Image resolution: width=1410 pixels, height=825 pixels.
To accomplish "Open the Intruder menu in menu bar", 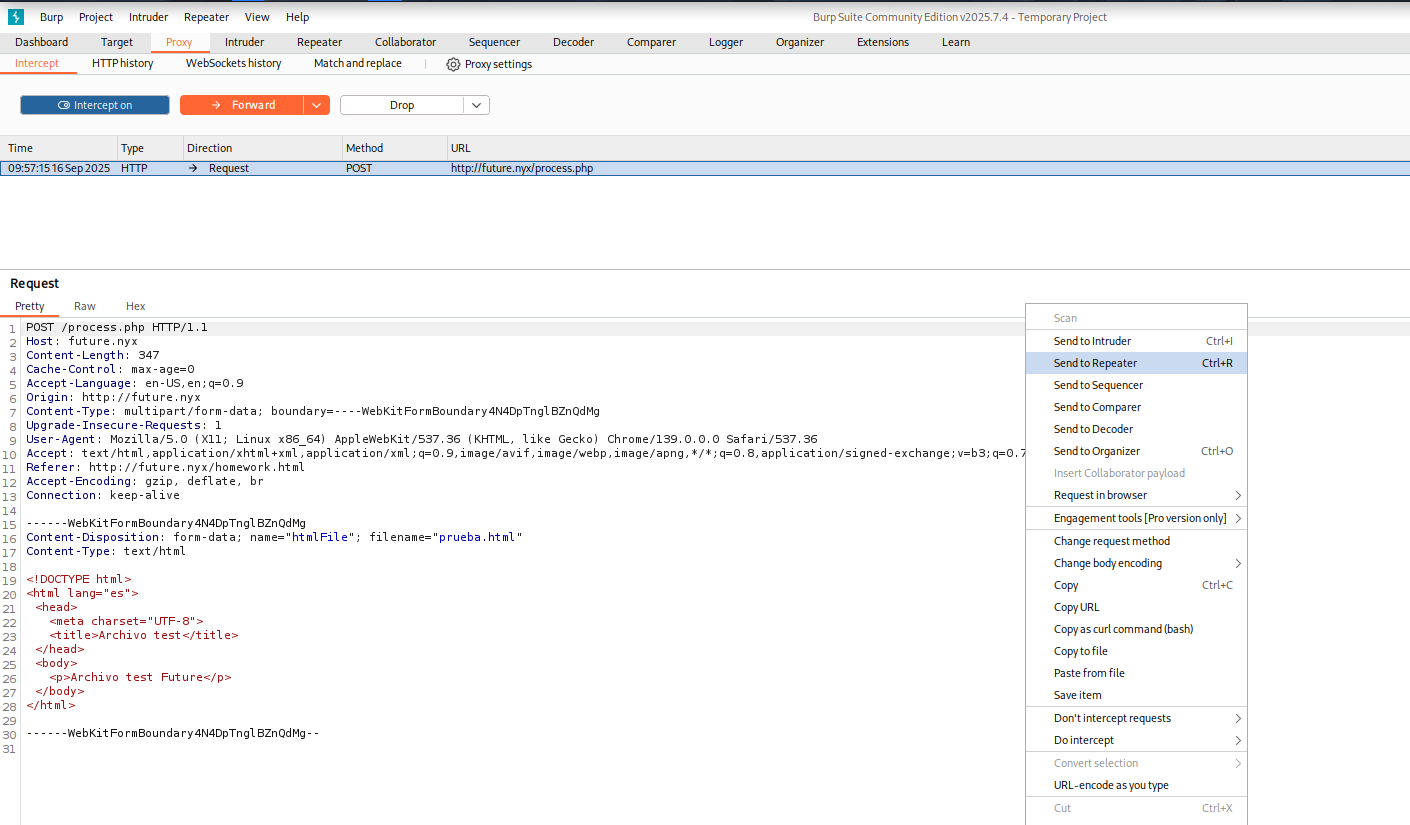I will pyautogui.click(x=148, y=17).
